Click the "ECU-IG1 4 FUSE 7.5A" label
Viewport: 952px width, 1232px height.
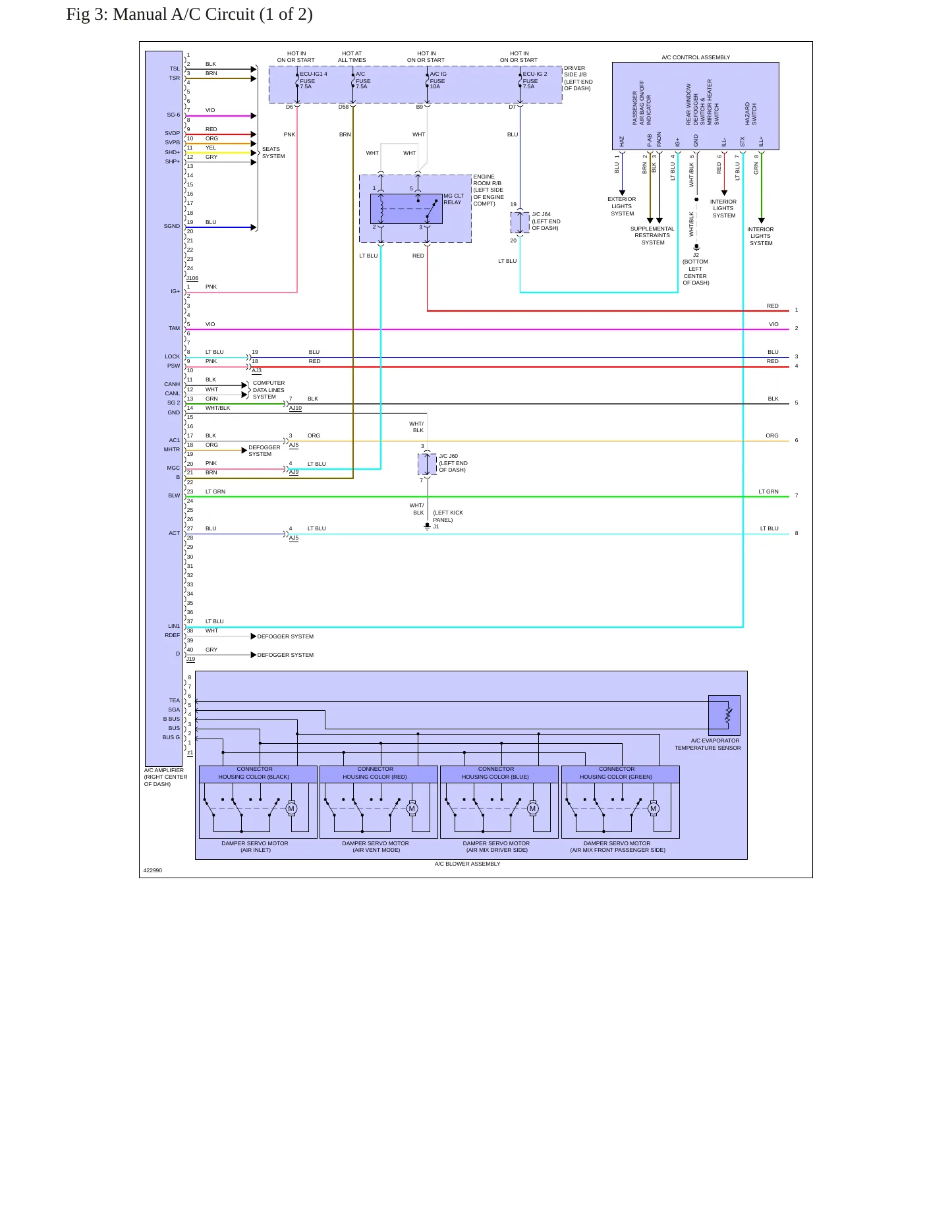[x=314, y=80]
